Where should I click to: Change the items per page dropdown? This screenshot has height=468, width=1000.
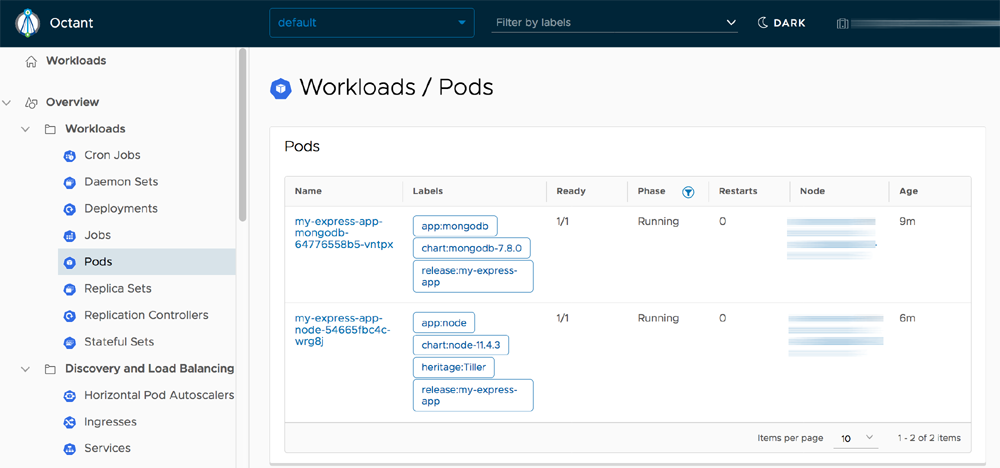tap(857, 438)
